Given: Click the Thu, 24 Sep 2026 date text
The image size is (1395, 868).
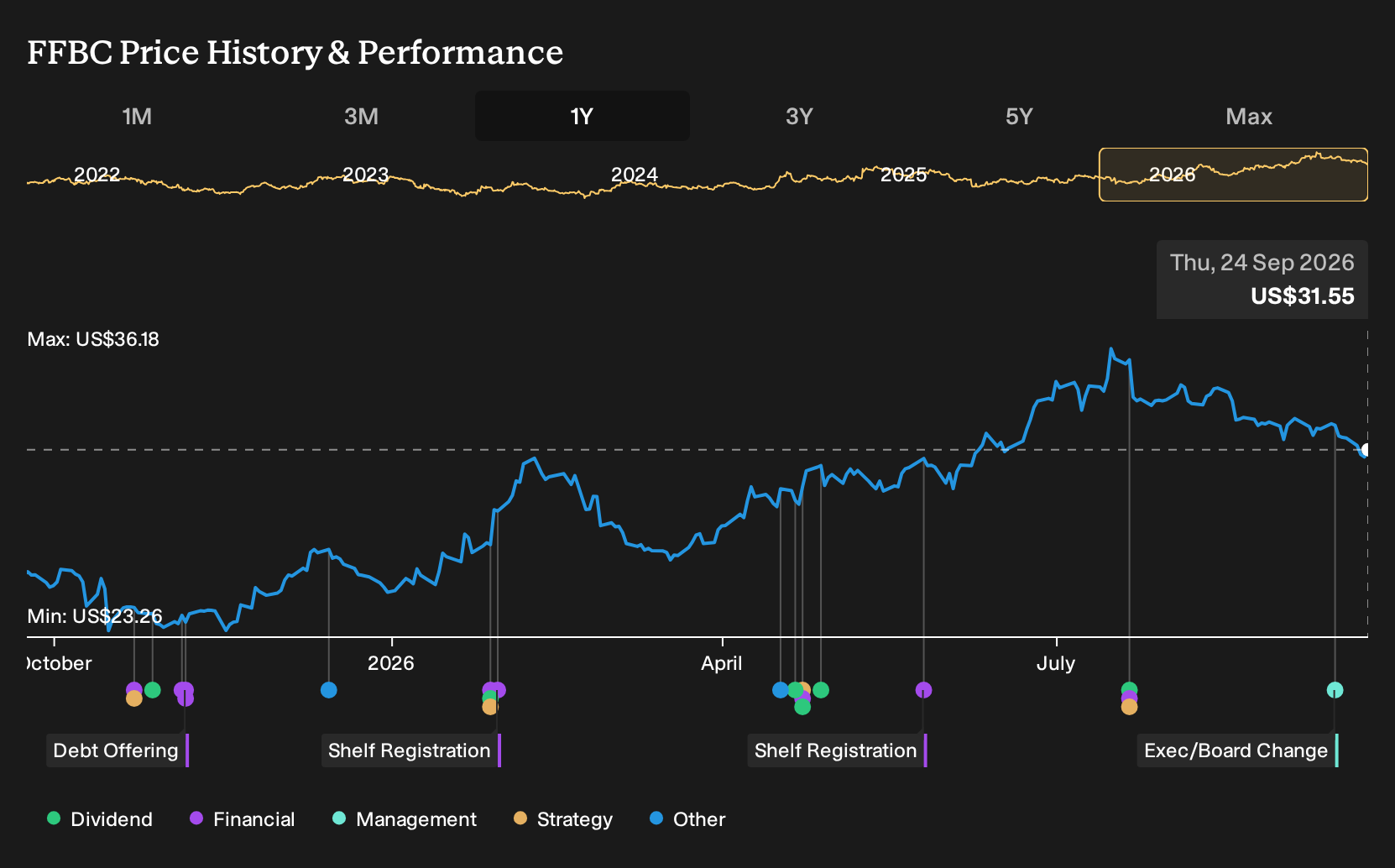Looking at the screenshot, I should [x=1262, y=263].
